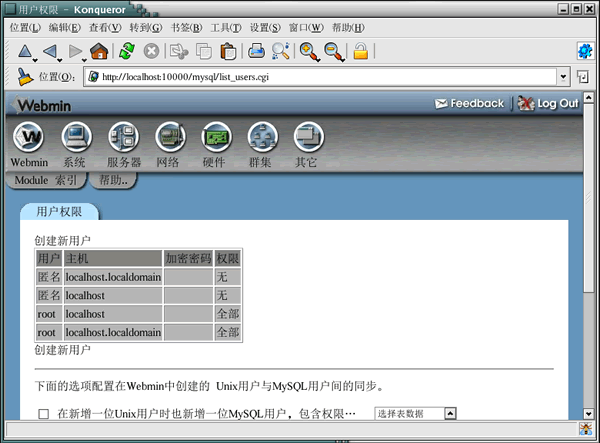Open the 群集 category icon
600x443 pixels.
(x=262, y=137)
